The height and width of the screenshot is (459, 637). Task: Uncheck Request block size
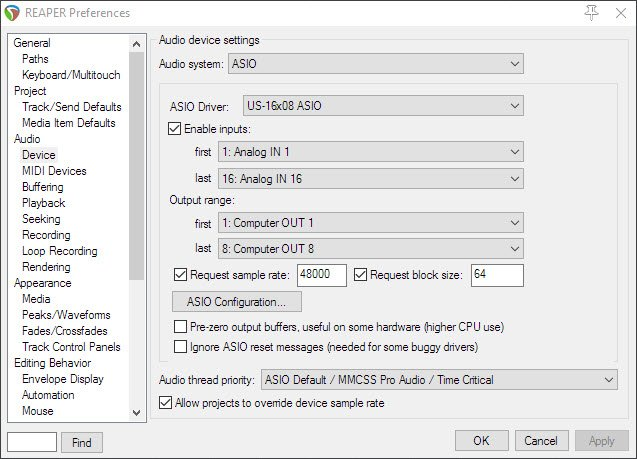click(360, 275)
